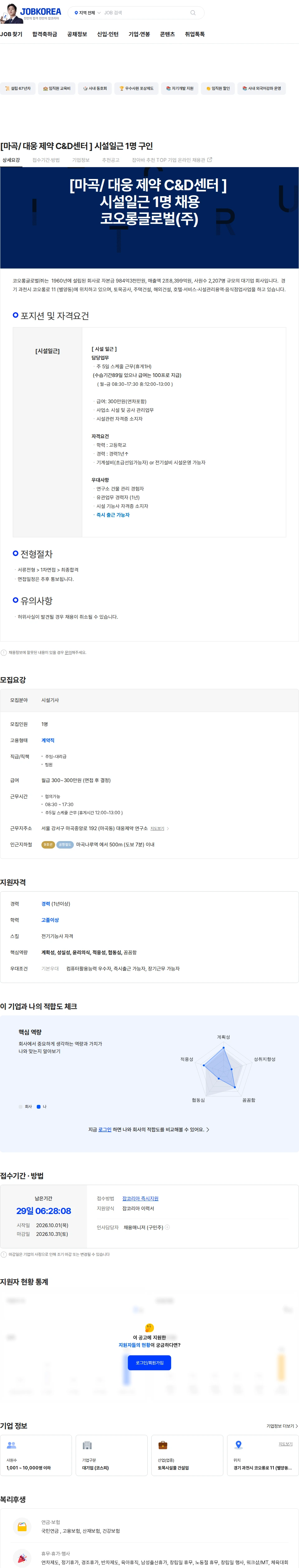Image resolution: width=299 pixels, height=1568 pixels.
Task: Open the 합격축하금 menu
Action: click(44, 34)
